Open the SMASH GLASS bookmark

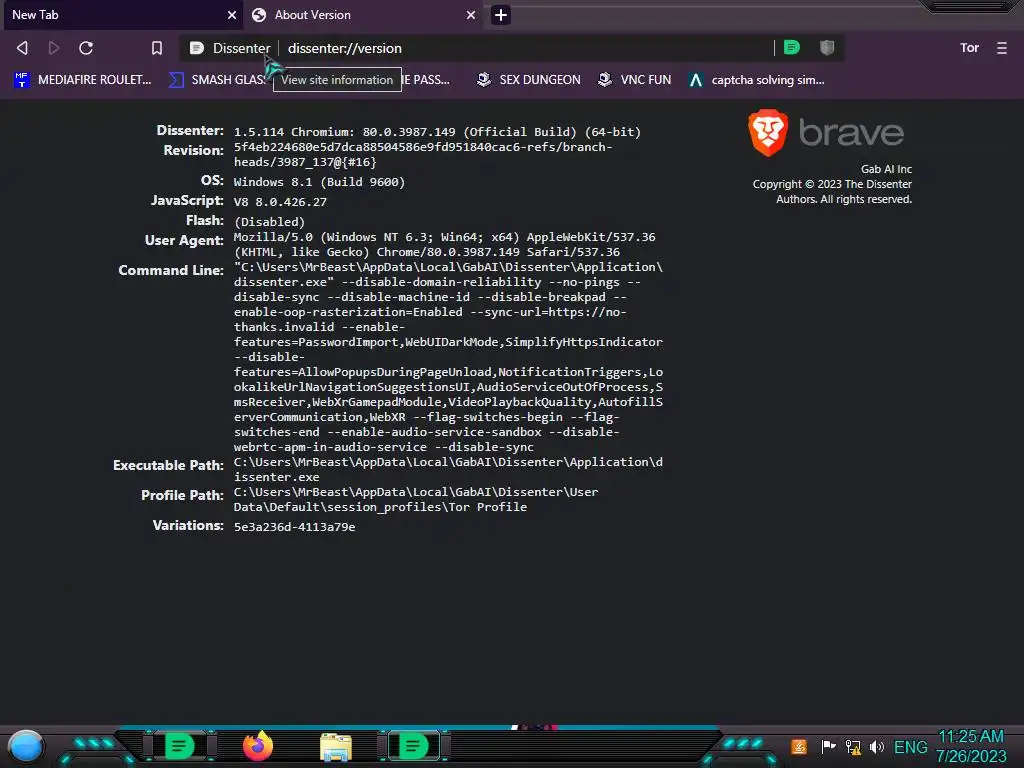217,80
